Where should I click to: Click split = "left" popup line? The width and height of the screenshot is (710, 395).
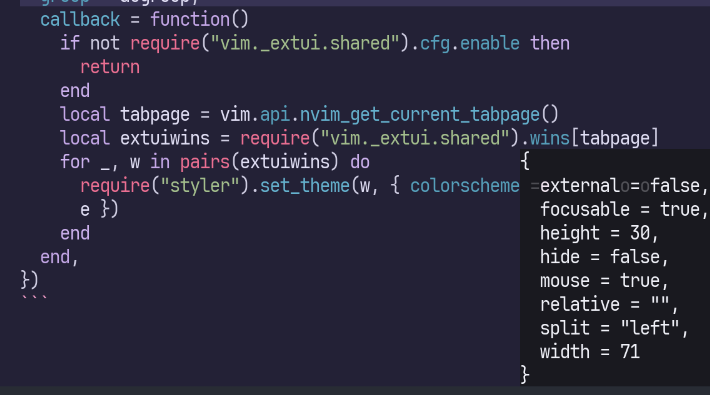pyautogui.click(x=614, y=328)
